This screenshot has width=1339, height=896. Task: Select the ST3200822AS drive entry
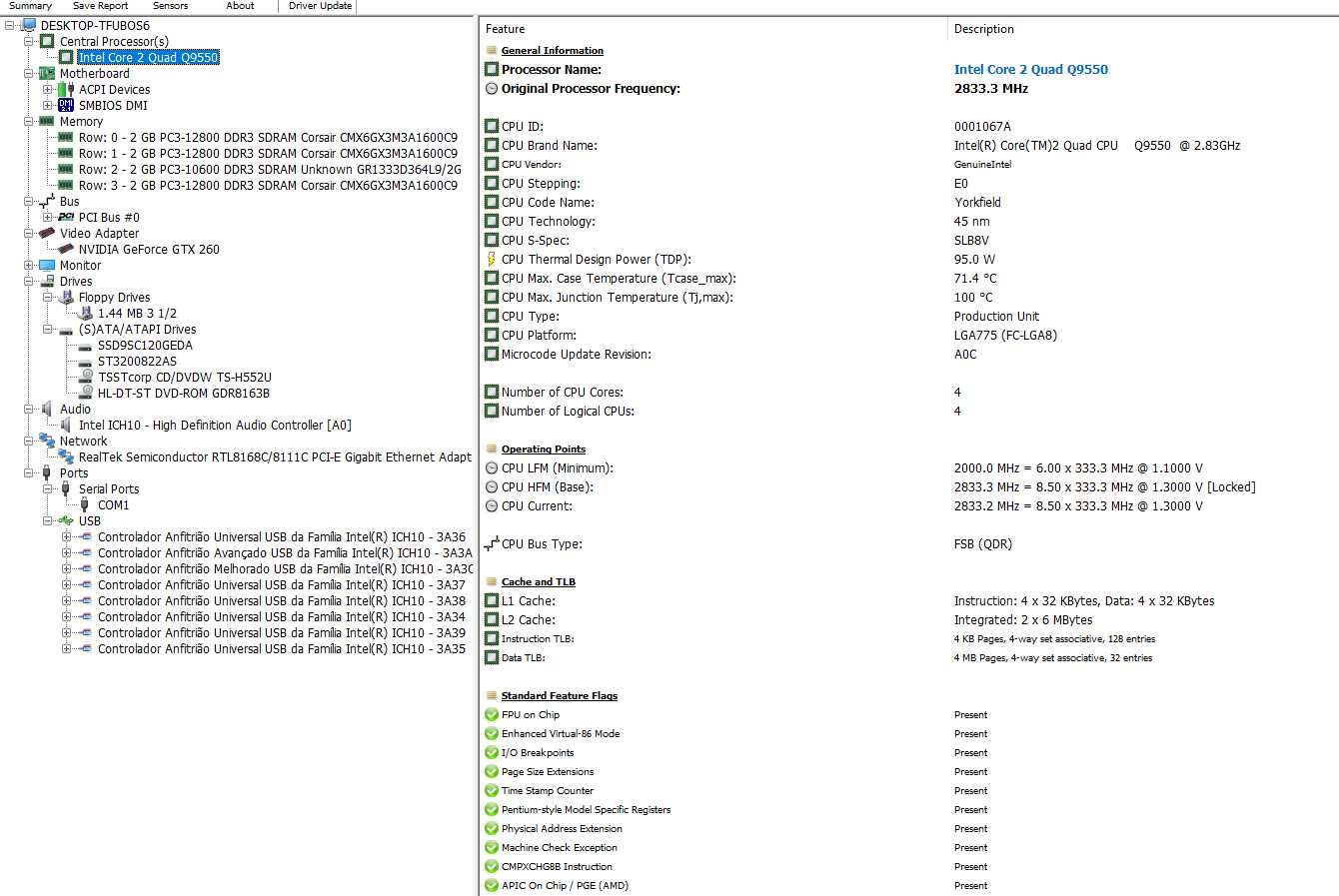coord(137,362)
